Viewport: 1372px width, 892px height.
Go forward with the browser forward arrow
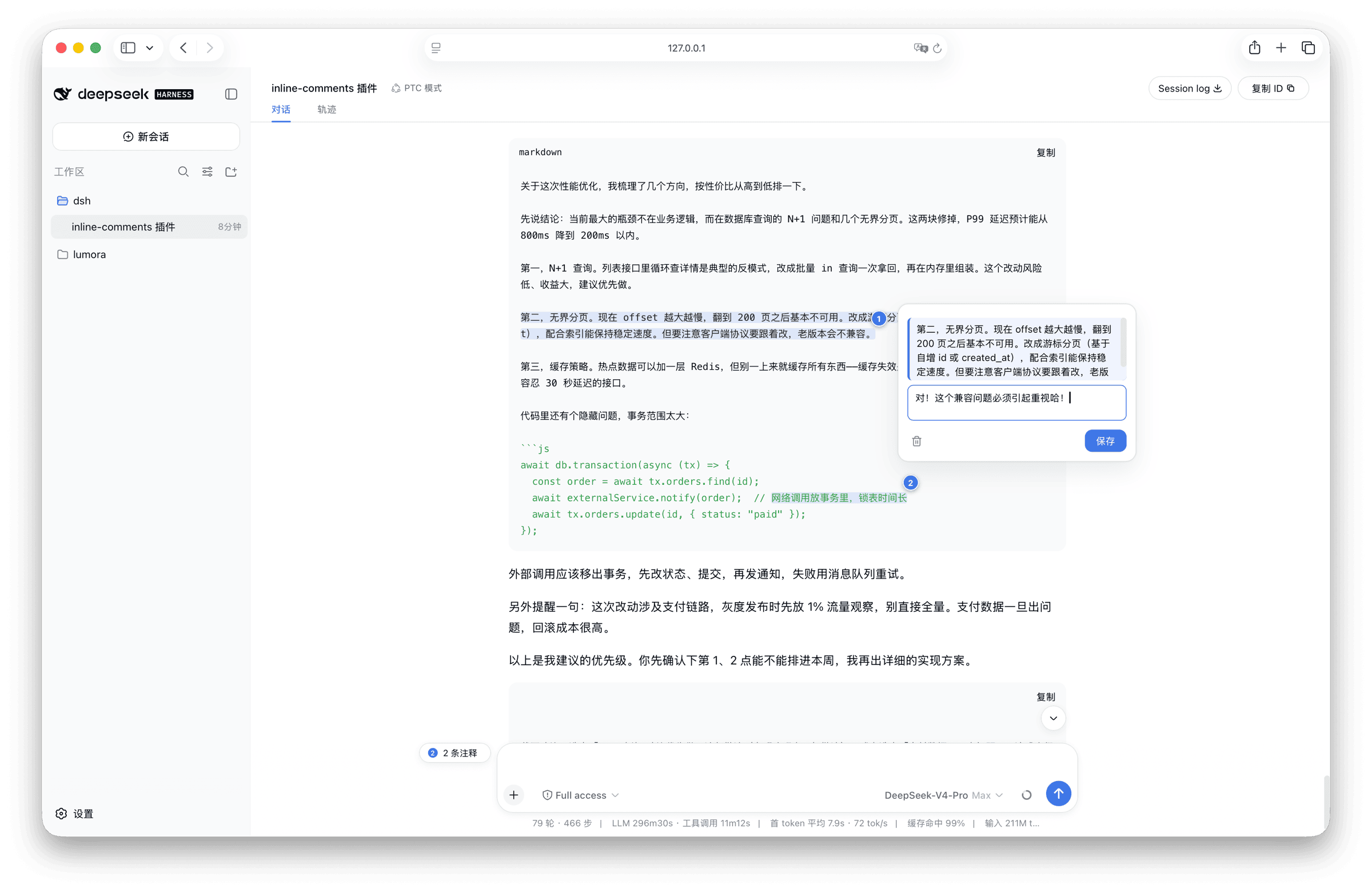coord(210,48)
